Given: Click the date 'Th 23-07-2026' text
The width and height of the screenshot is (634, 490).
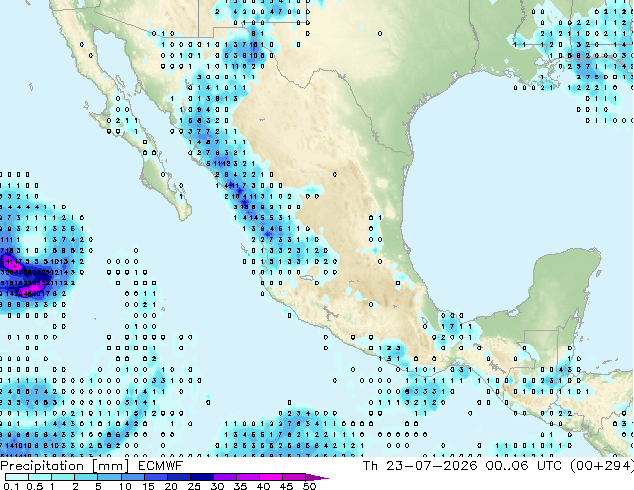Looking at the screenshot, I should (420, 466).
